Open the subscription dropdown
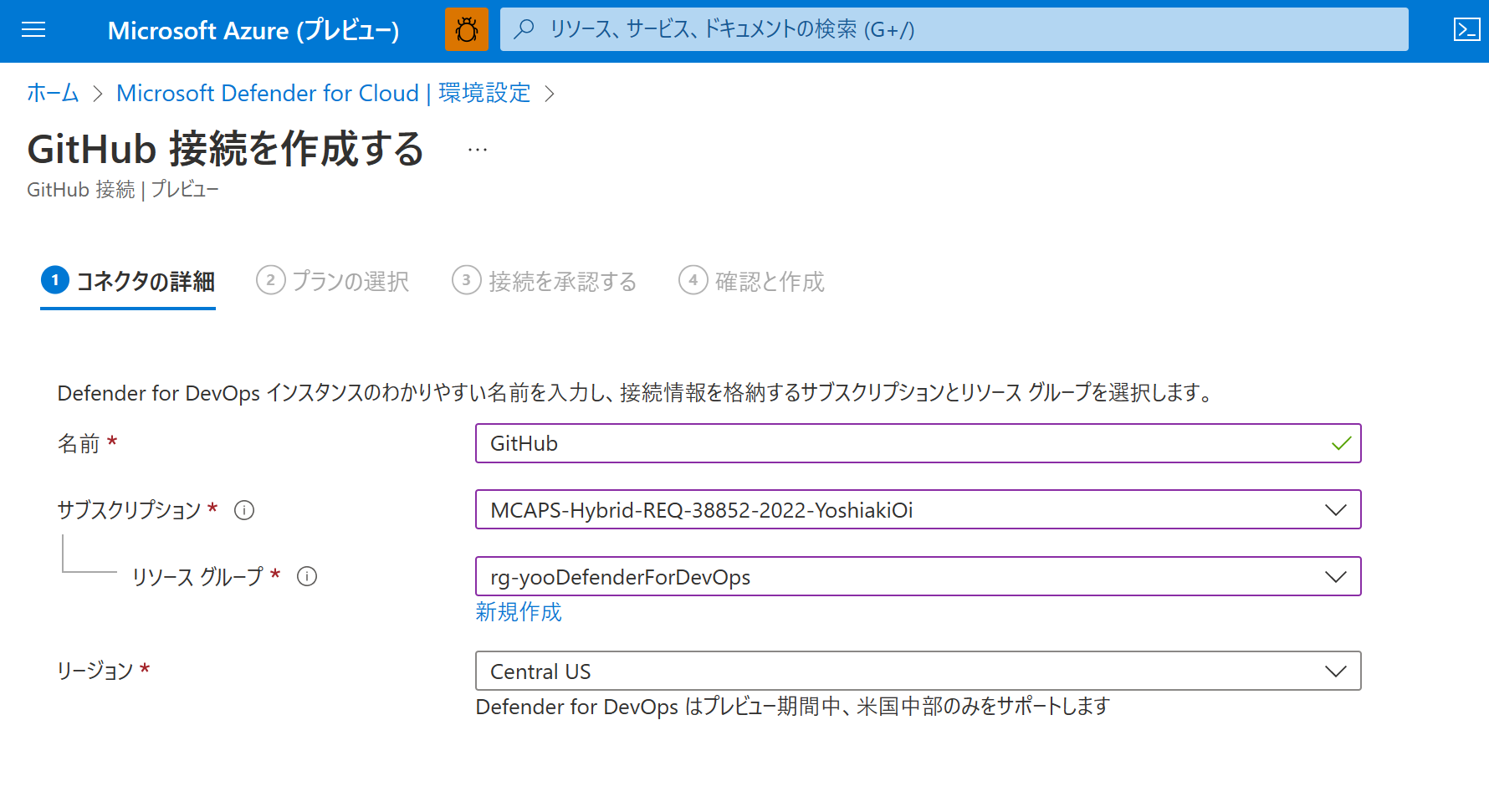Screen dimensions: 1489x812 click(1336, 509)
